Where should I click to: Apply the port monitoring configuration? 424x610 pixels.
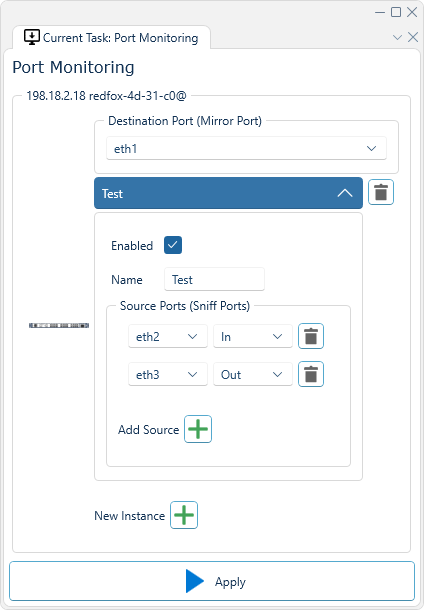point(212,581)
